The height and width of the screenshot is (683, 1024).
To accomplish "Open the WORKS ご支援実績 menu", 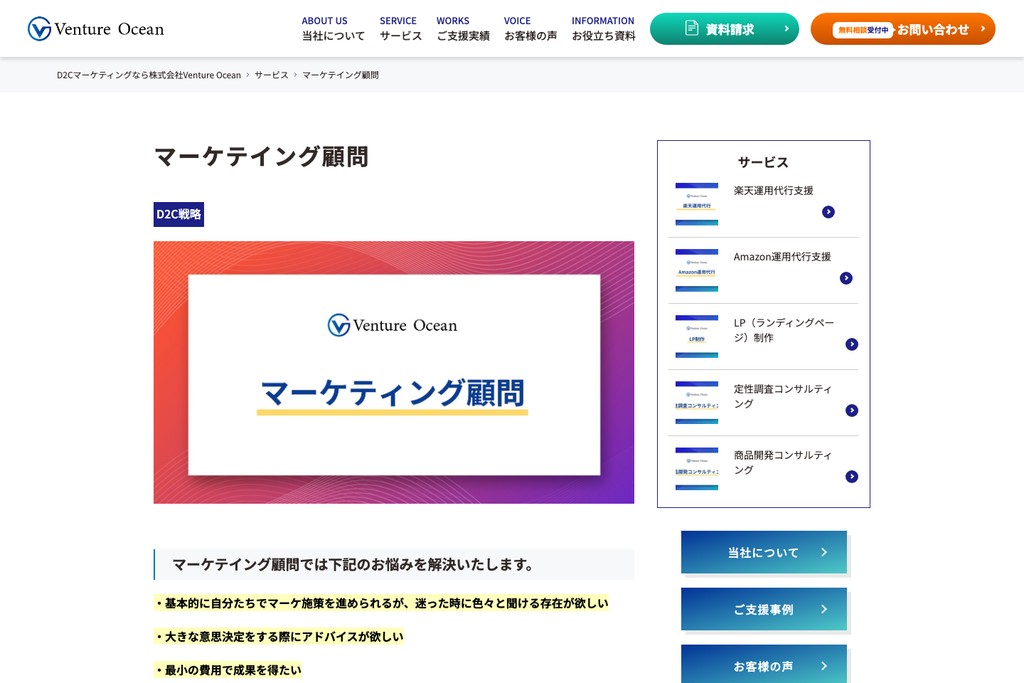I will [462, 29].
